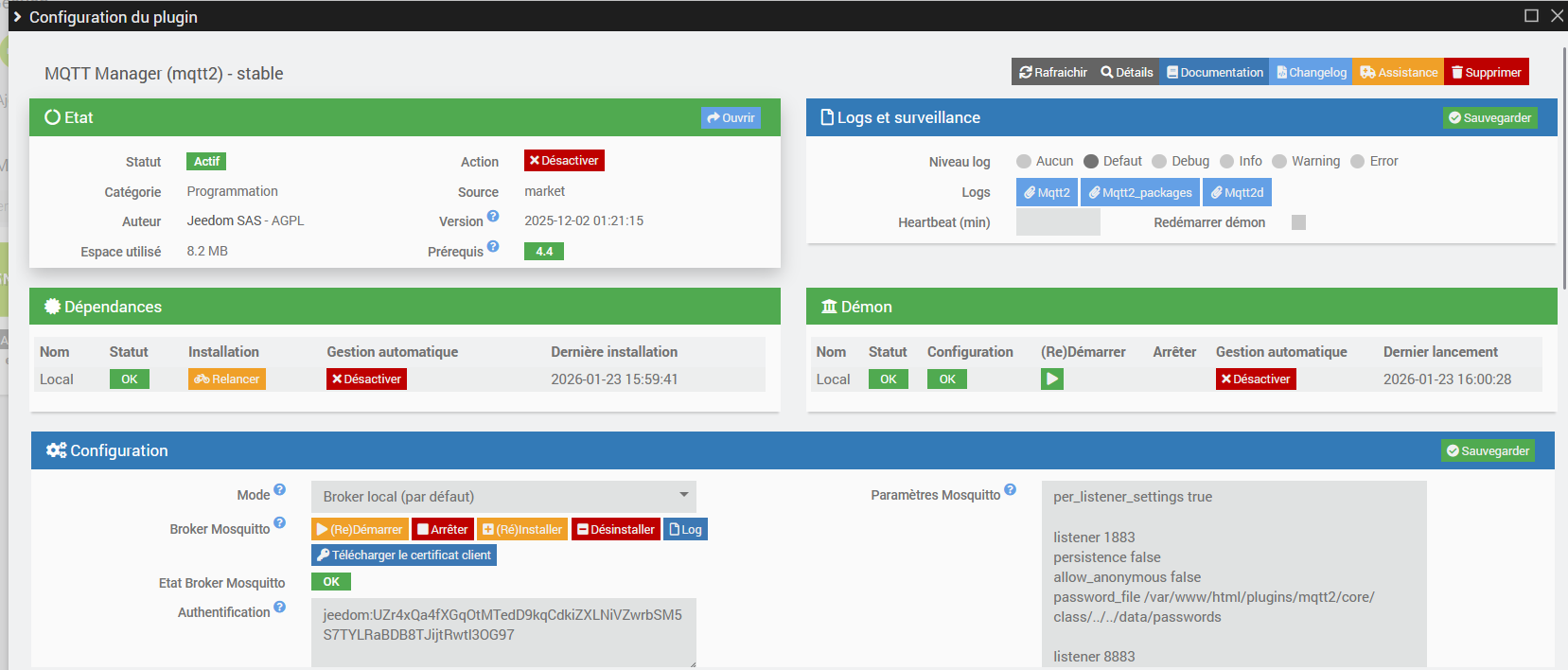Image resolution: width=1568 pixels, height=670 pixels.
Task: Click the help icon next to Authentification
Action: [x=279, y=607]
